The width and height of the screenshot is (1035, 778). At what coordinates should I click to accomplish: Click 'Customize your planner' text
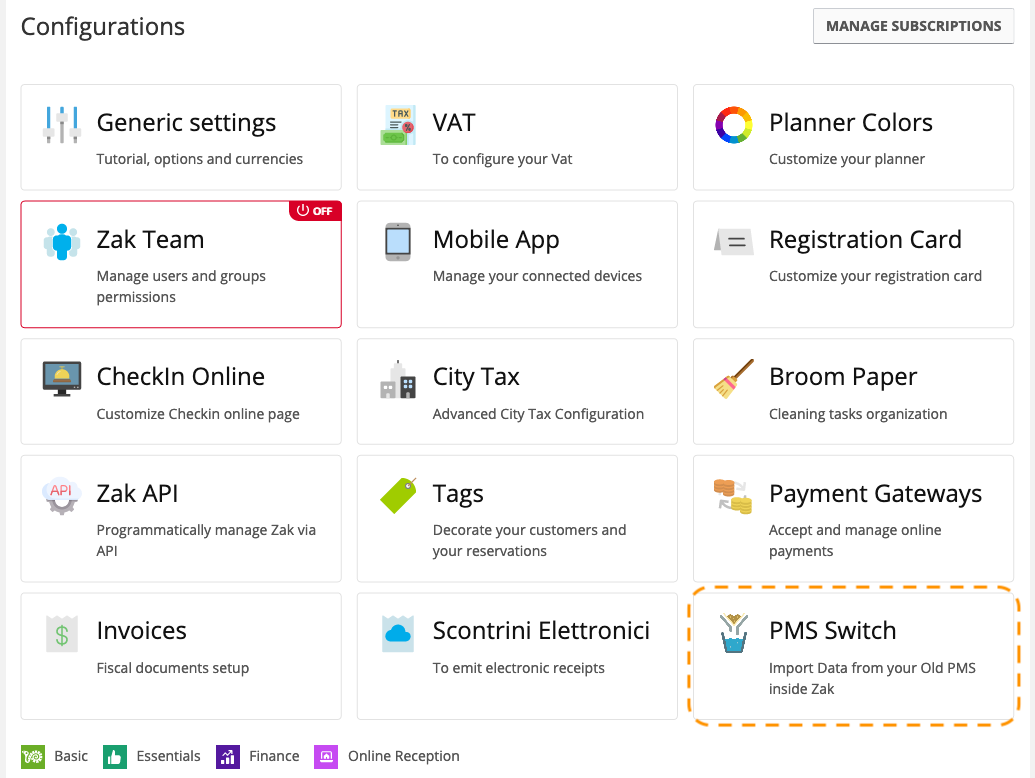(x=847, y=159)
